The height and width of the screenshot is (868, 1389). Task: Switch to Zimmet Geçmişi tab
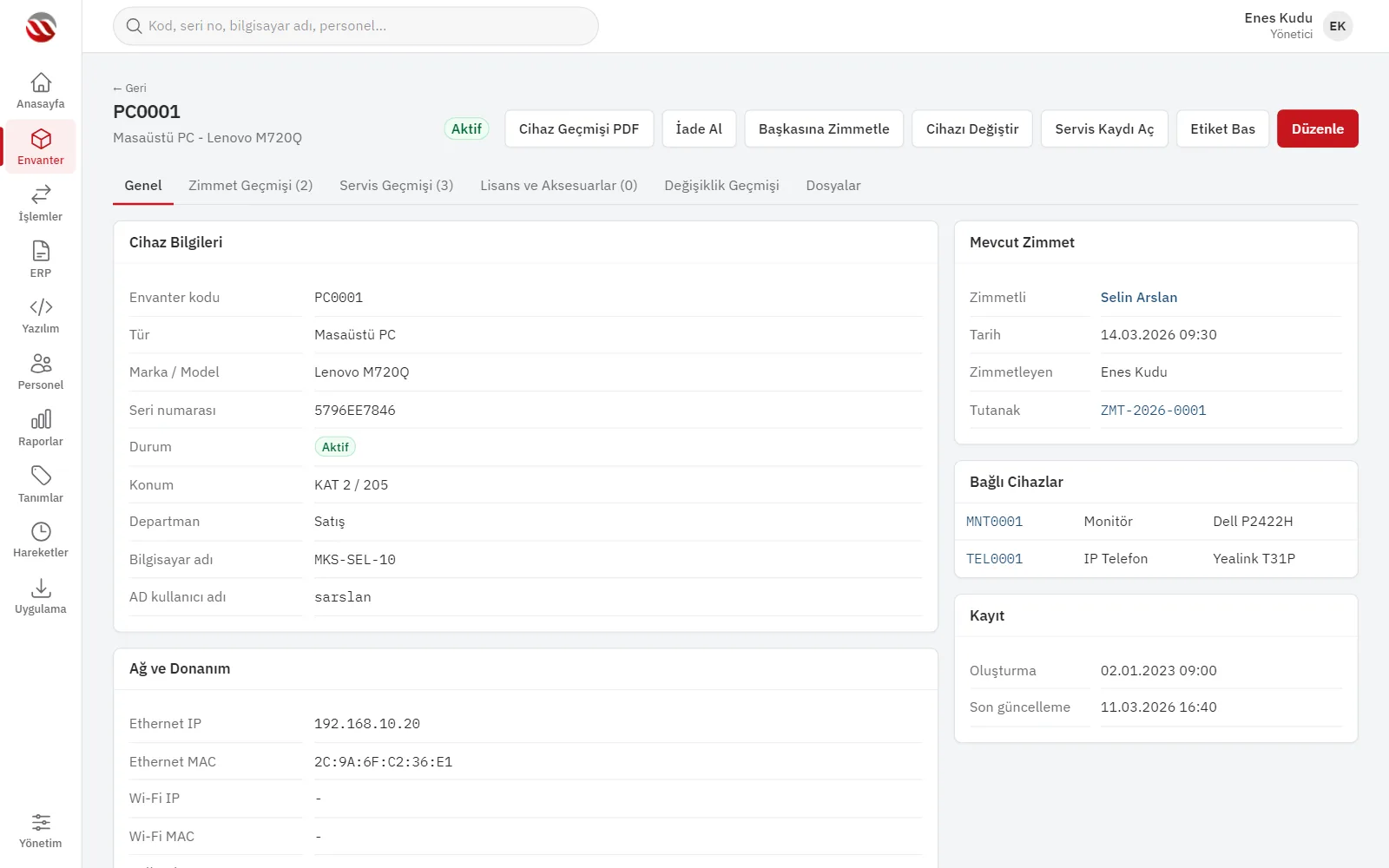click(x=250, y=186)
